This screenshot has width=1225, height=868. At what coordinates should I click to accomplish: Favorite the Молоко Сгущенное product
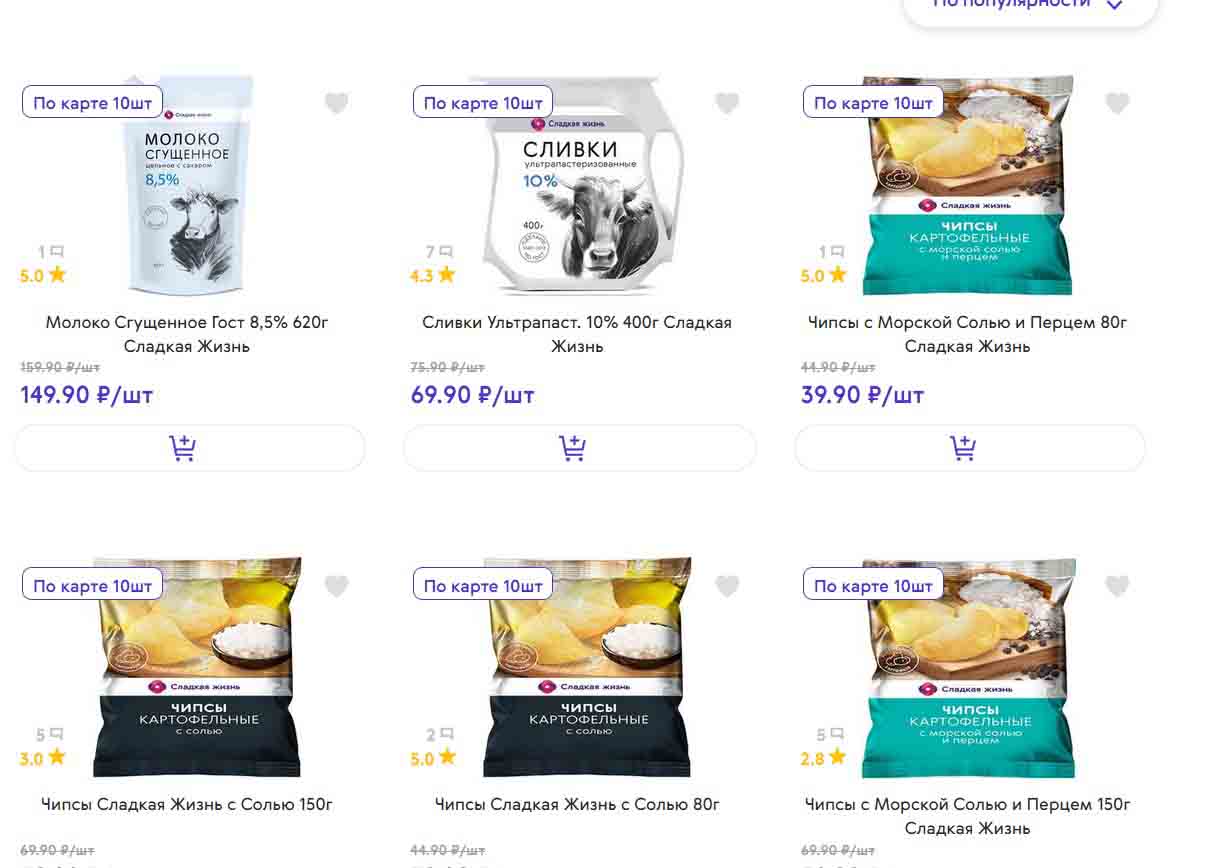click(337, 103)
